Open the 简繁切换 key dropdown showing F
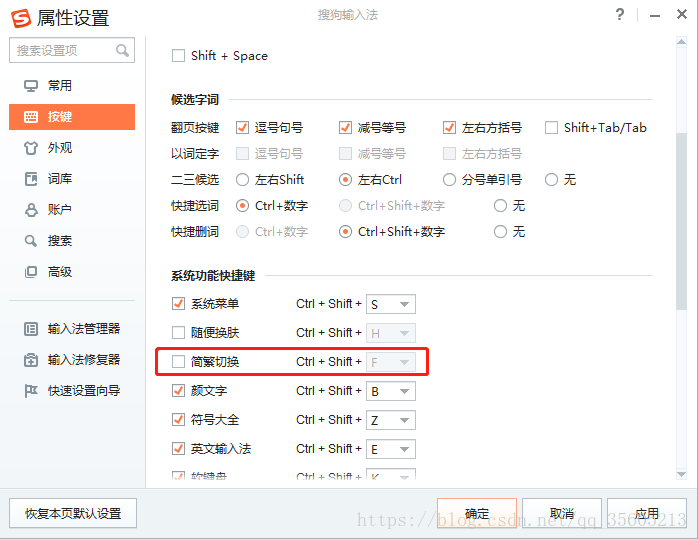The image size is (698, 540). (x=391, y=362)
